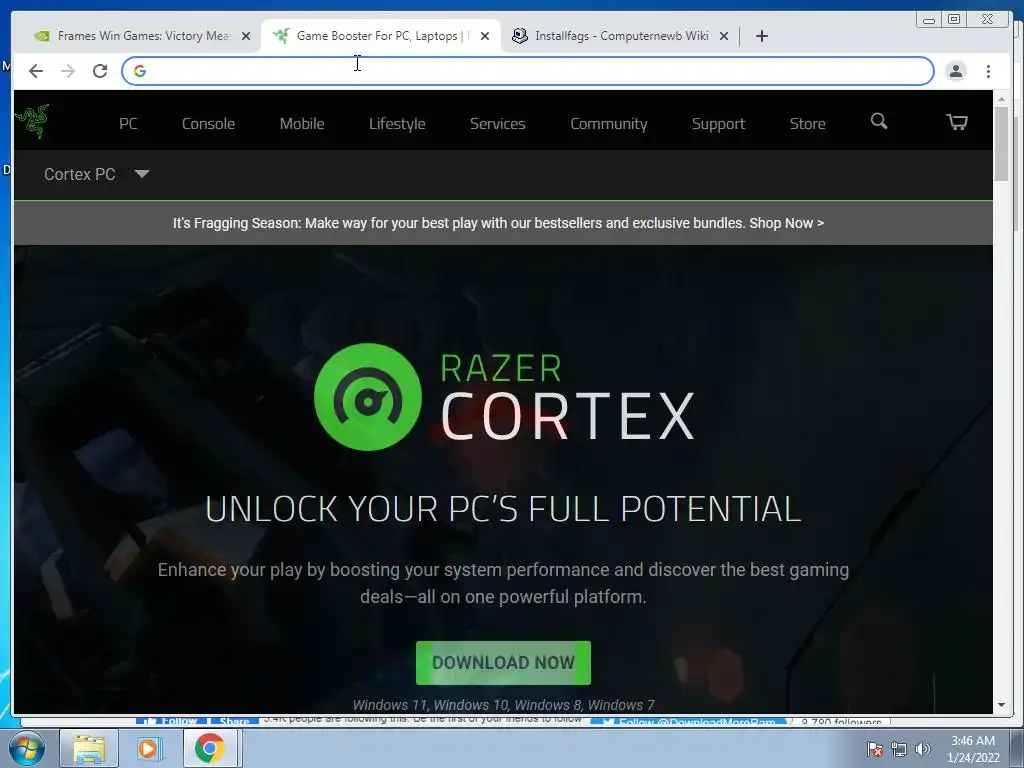Click the Razer Cortex speedometer logo
The width and height of the screenshot is (1024, 768).
point(368,397)
